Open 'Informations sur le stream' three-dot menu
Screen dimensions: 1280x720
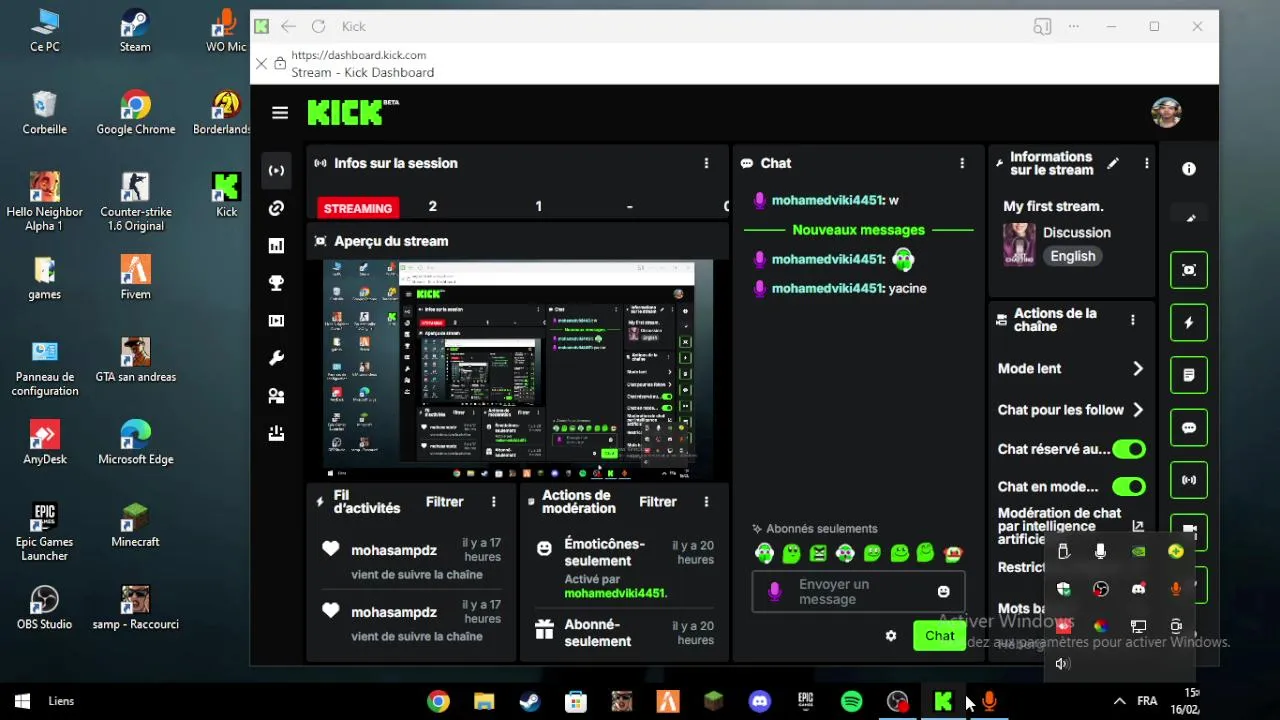click(x=1146, y=163)
